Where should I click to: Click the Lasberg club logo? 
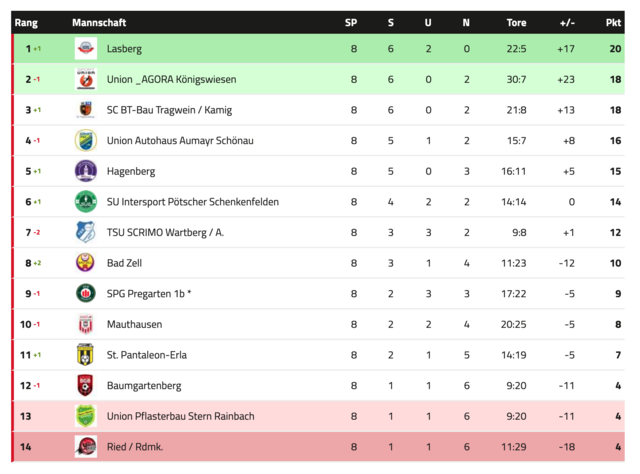[86, 48]
